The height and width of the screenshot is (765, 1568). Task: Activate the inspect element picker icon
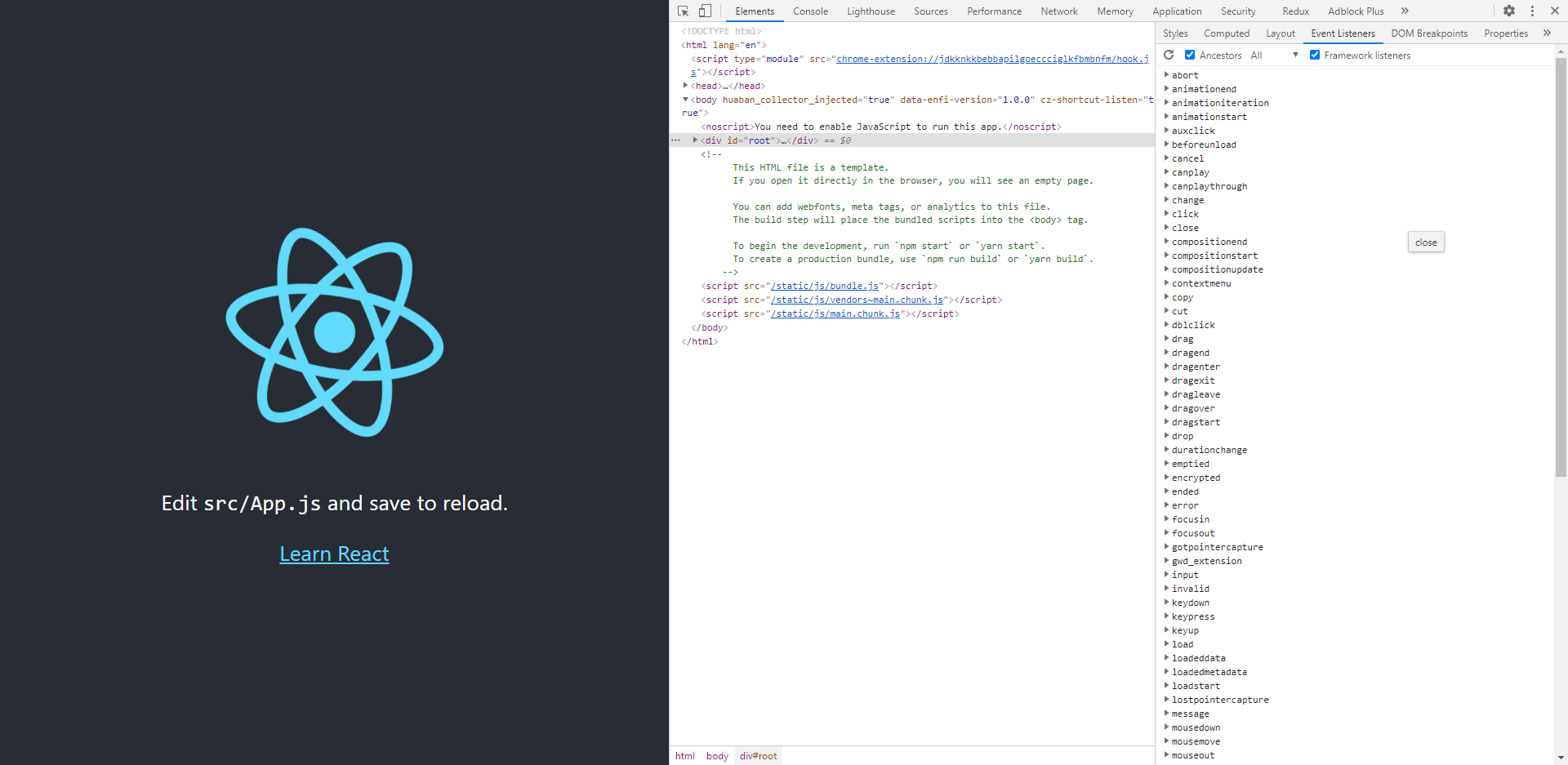tap(684, 11)
